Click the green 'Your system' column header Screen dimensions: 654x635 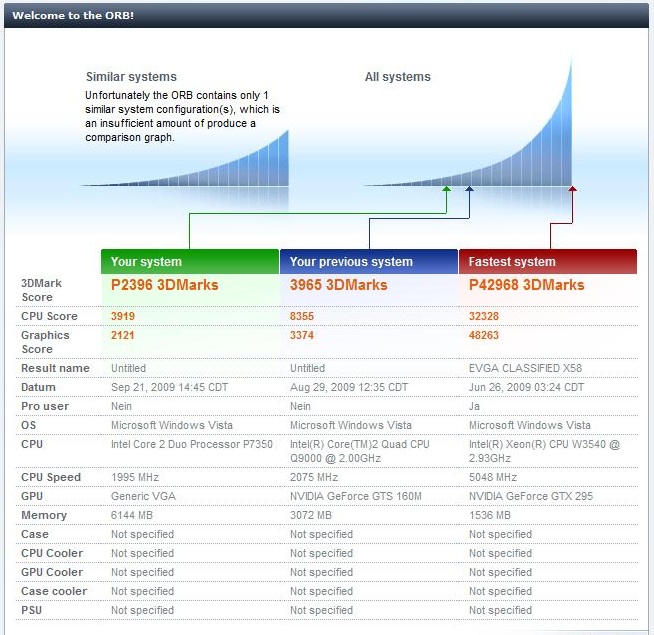(x=190, y=262)
